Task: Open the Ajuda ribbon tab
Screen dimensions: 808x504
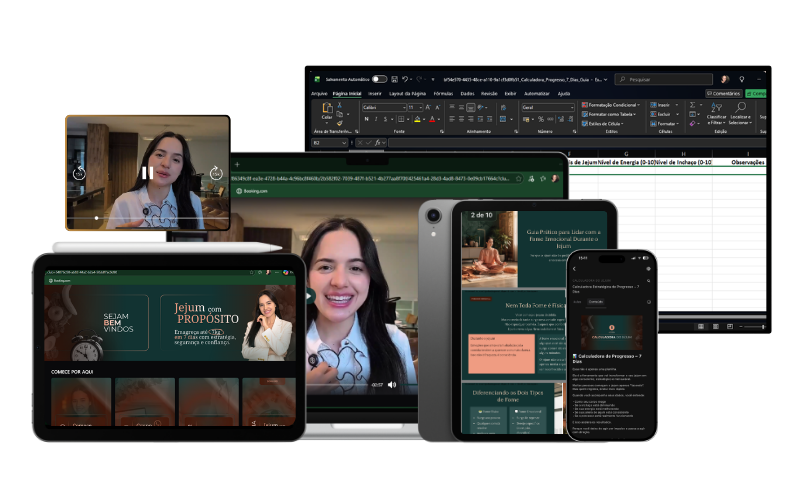Action: coord(564,94)
